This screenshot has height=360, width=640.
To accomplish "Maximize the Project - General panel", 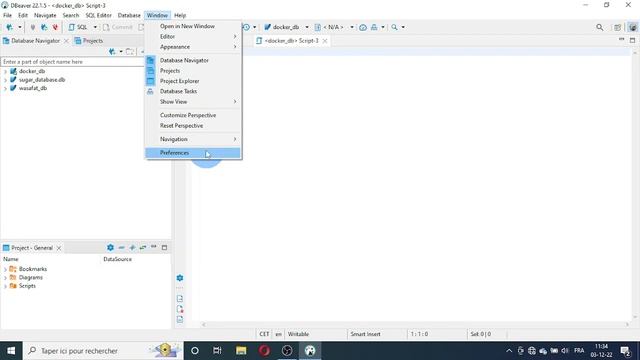I will point(164,247).
